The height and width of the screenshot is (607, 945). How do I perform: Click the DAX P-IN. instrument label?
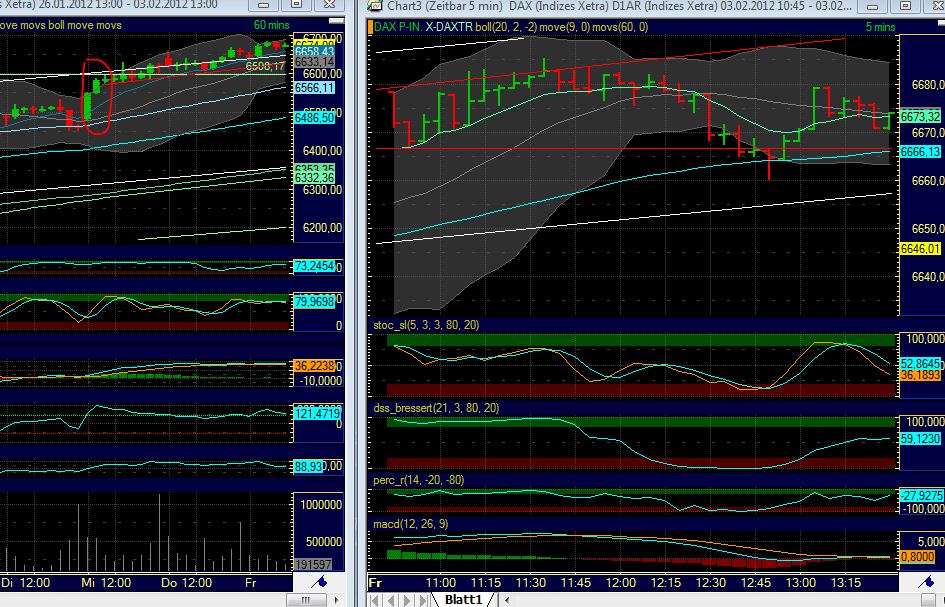tap(398, 27)
